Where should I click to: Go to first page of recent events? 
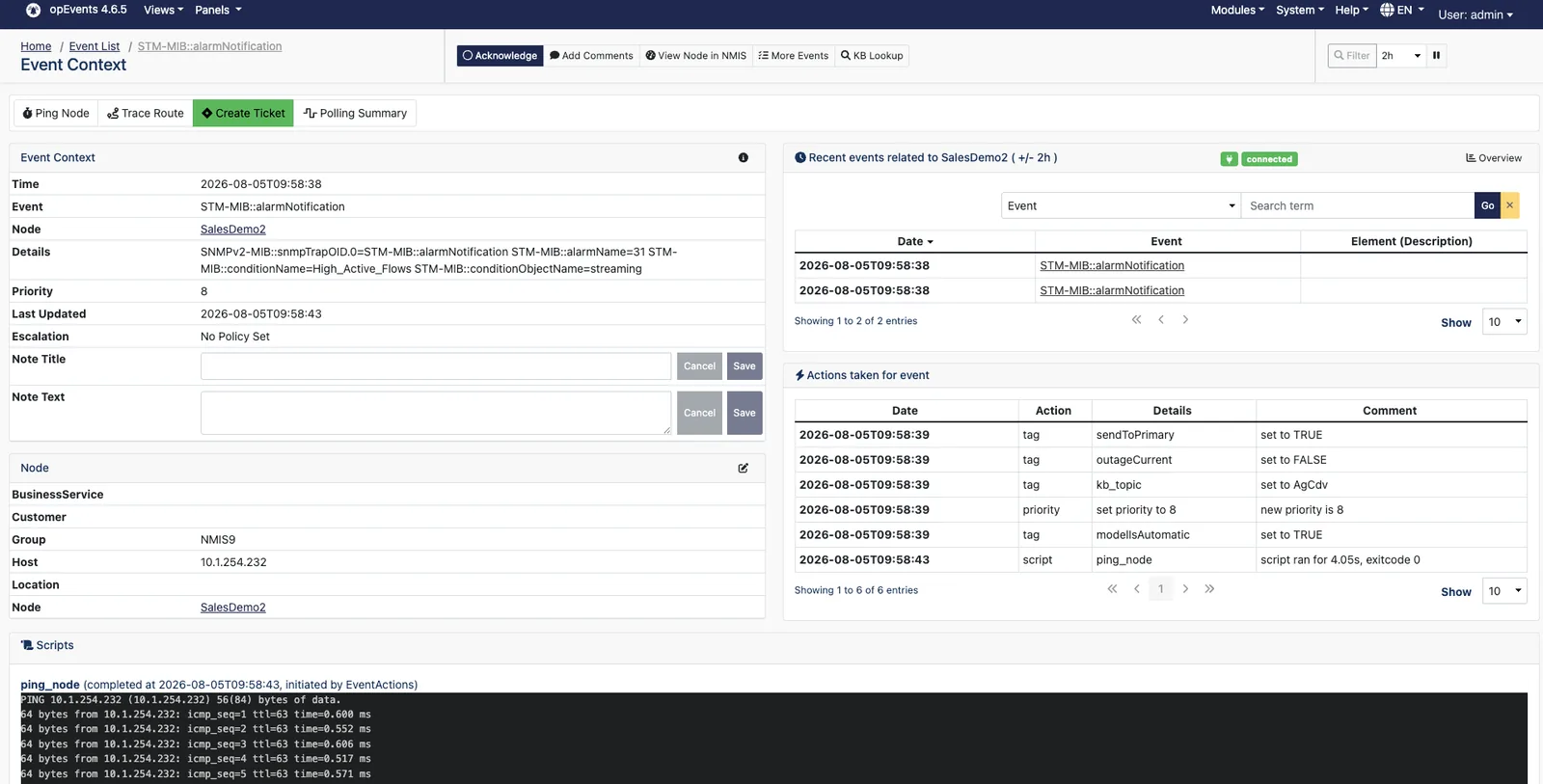coord(1136,319)
